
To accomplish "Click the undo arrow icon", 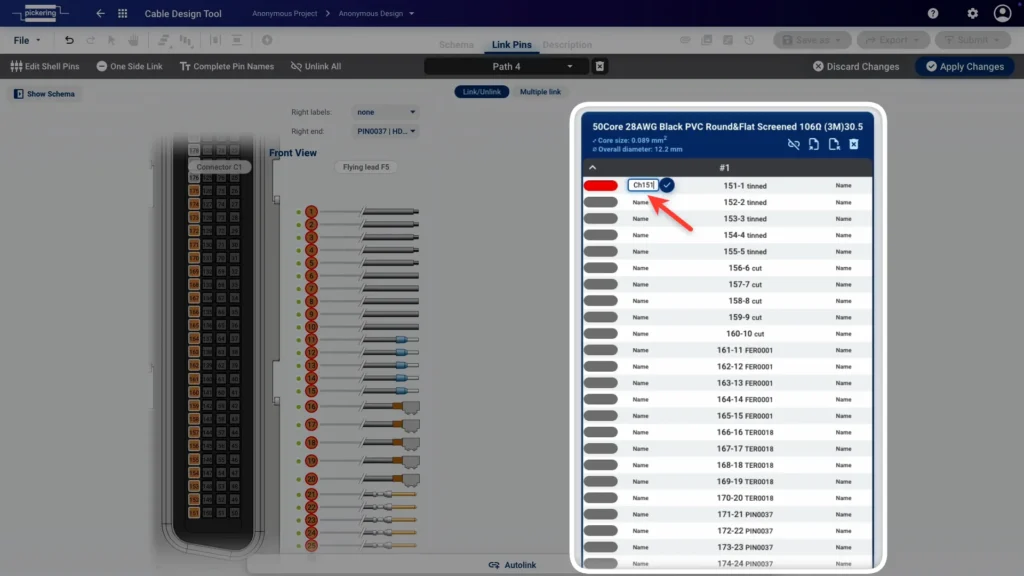I will coord(69,40).
